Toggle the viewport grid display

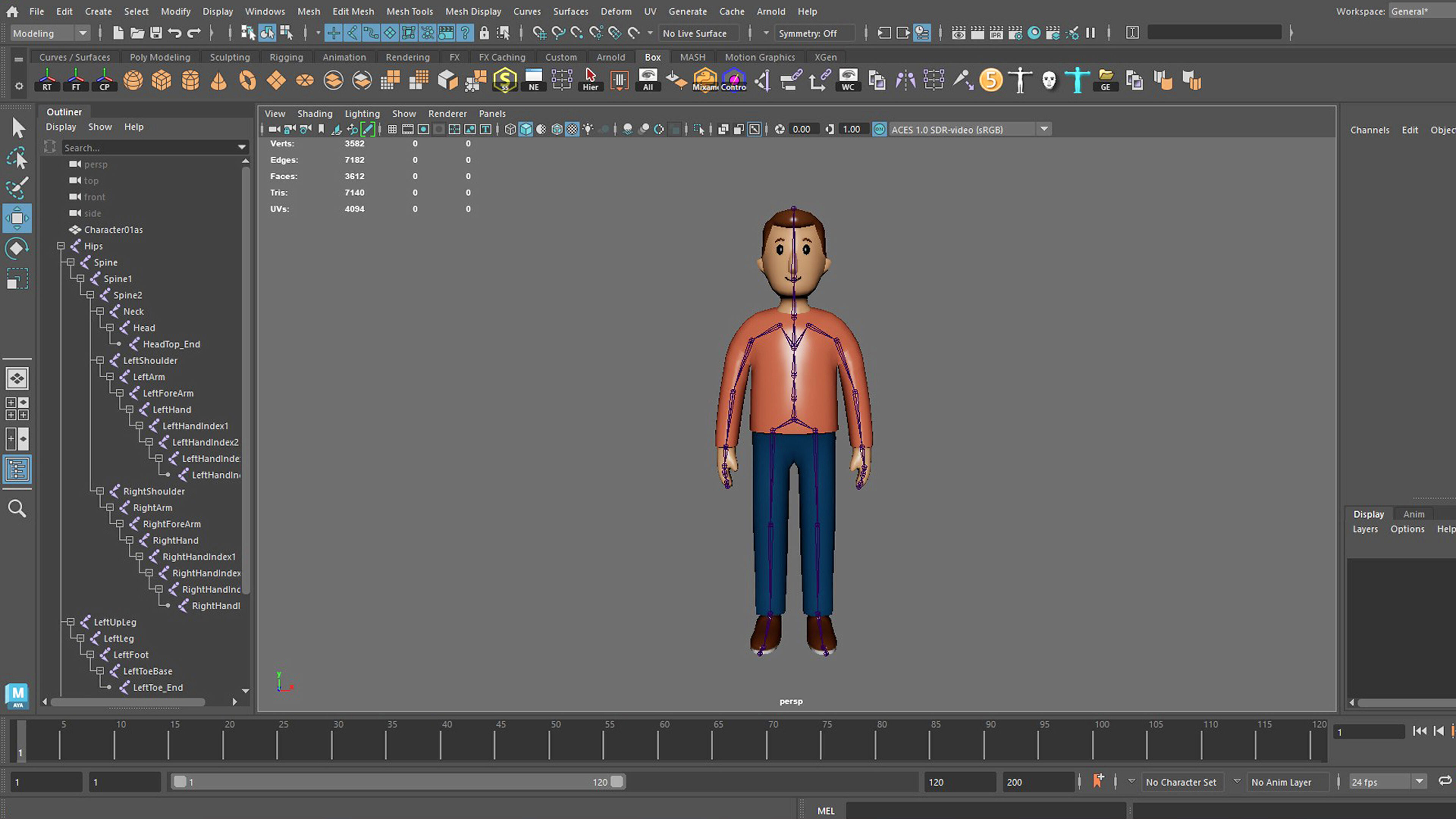coord(392,129)
